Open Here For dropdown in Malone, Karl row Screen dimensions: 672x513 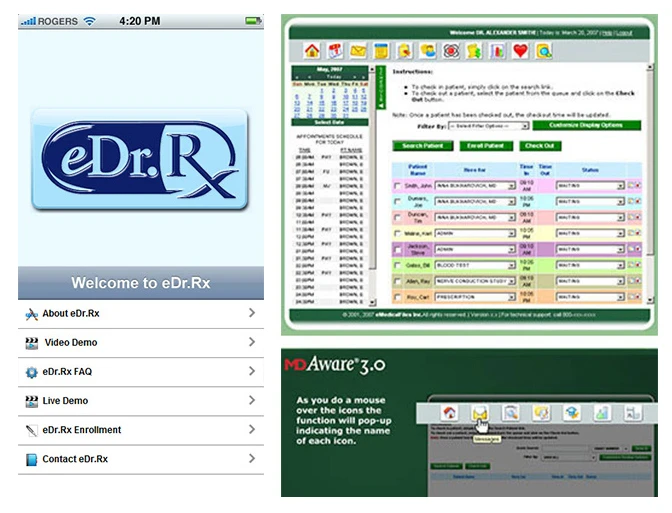pyautogui.click(x=475, y=233)
